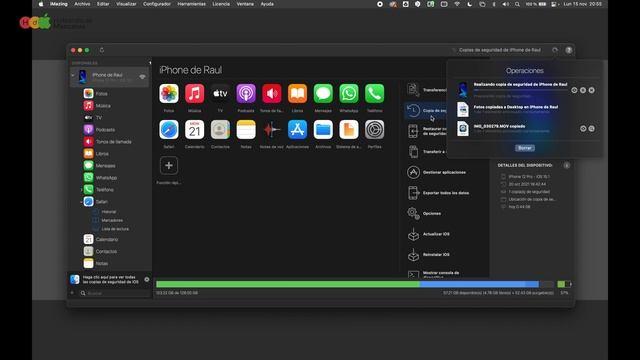This screenshot has width=640, height=360.
Task: Click device details info icon
Action: (x=567, y=165)
